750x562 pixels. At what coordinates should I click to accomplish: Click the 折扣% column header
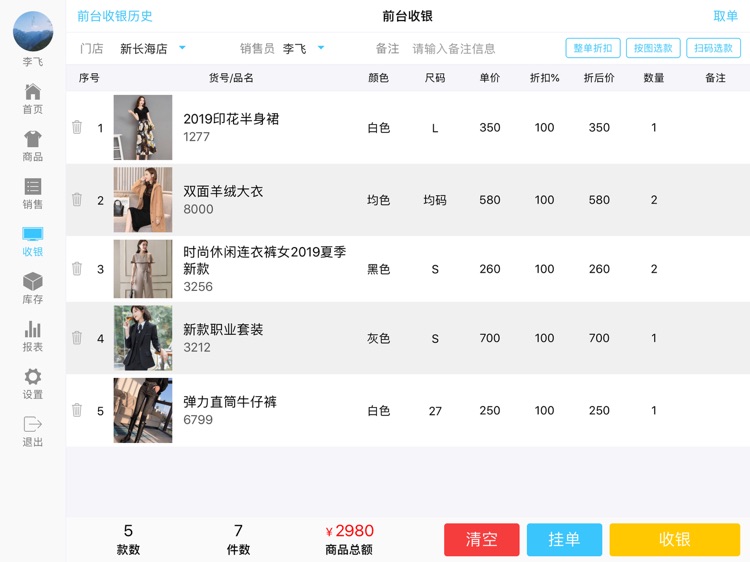(x=544, y=77)
